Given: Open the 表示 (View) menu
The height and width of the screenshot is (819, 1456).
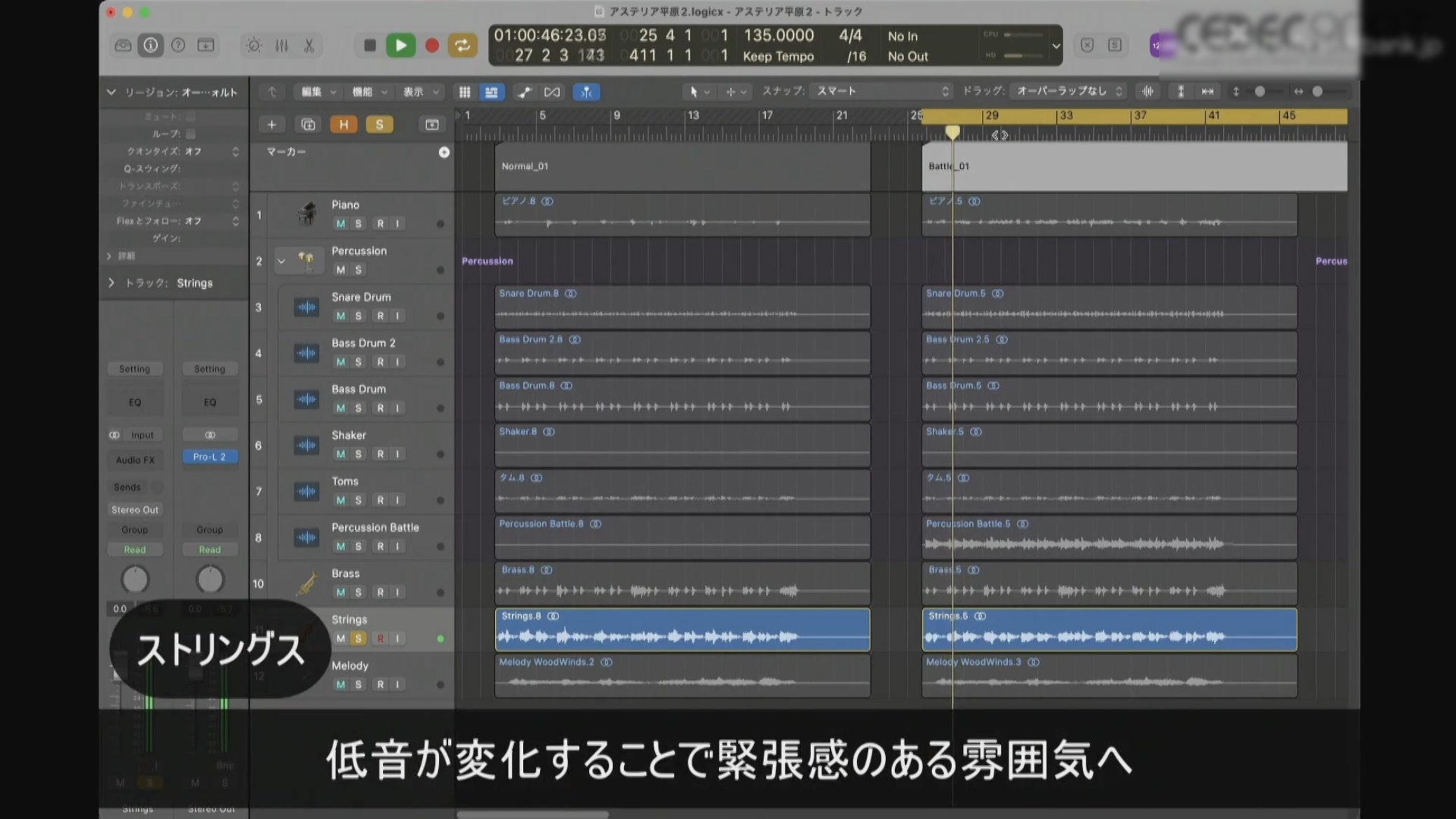Looking at the screenshot, I should click(x=420, y=92).
